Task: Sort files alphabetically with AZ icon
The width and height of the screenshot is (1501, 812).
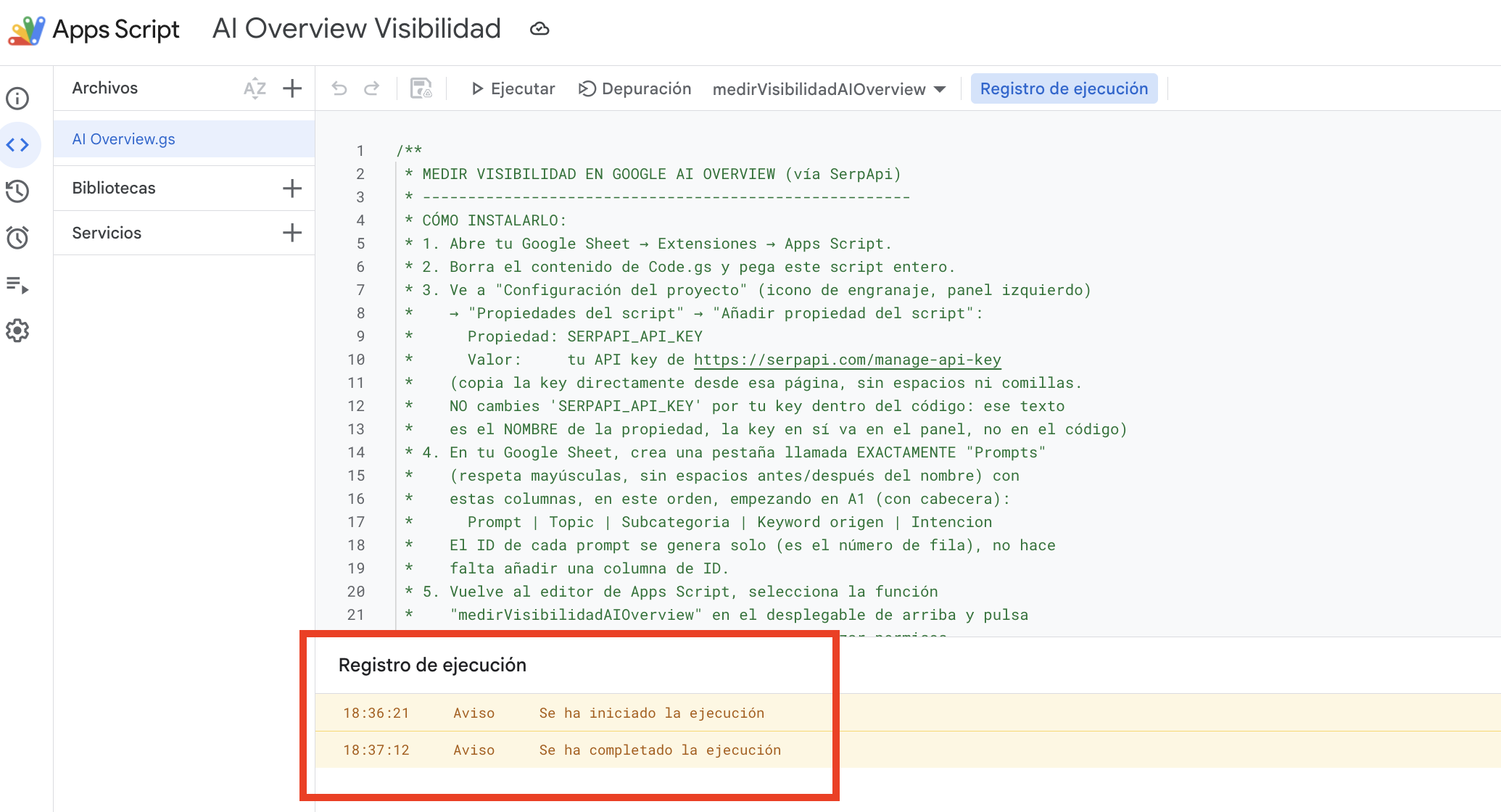Action: coord(255,88)
